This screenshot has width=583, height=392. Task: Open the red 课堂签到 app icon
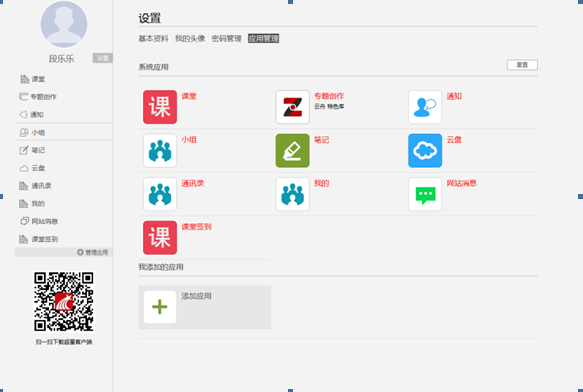pyautogui.click(x=160, y=238)
